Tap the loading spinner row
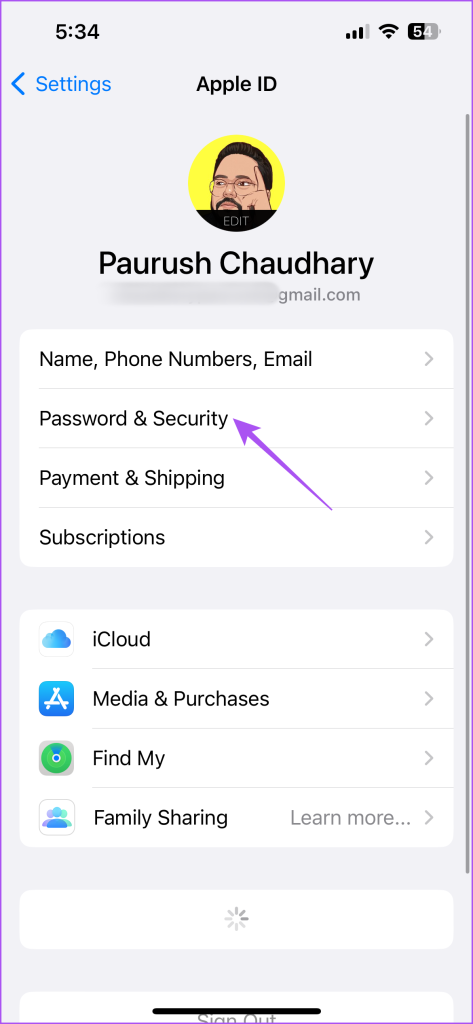 point(236,919)
